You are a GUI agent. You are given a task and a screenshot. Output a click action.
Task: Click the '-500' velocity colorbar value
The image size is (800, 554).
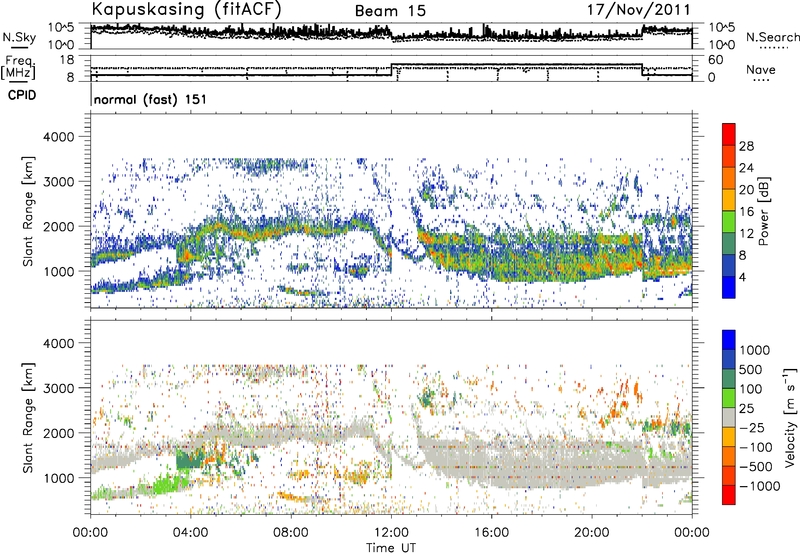coord(756,467)
